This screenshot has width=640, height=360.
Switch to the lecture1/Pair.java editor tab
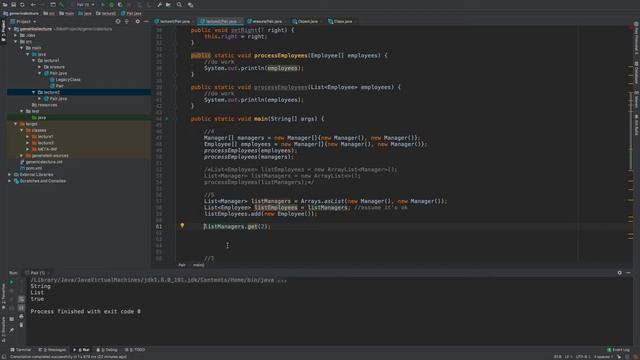(x=173, y=21)
